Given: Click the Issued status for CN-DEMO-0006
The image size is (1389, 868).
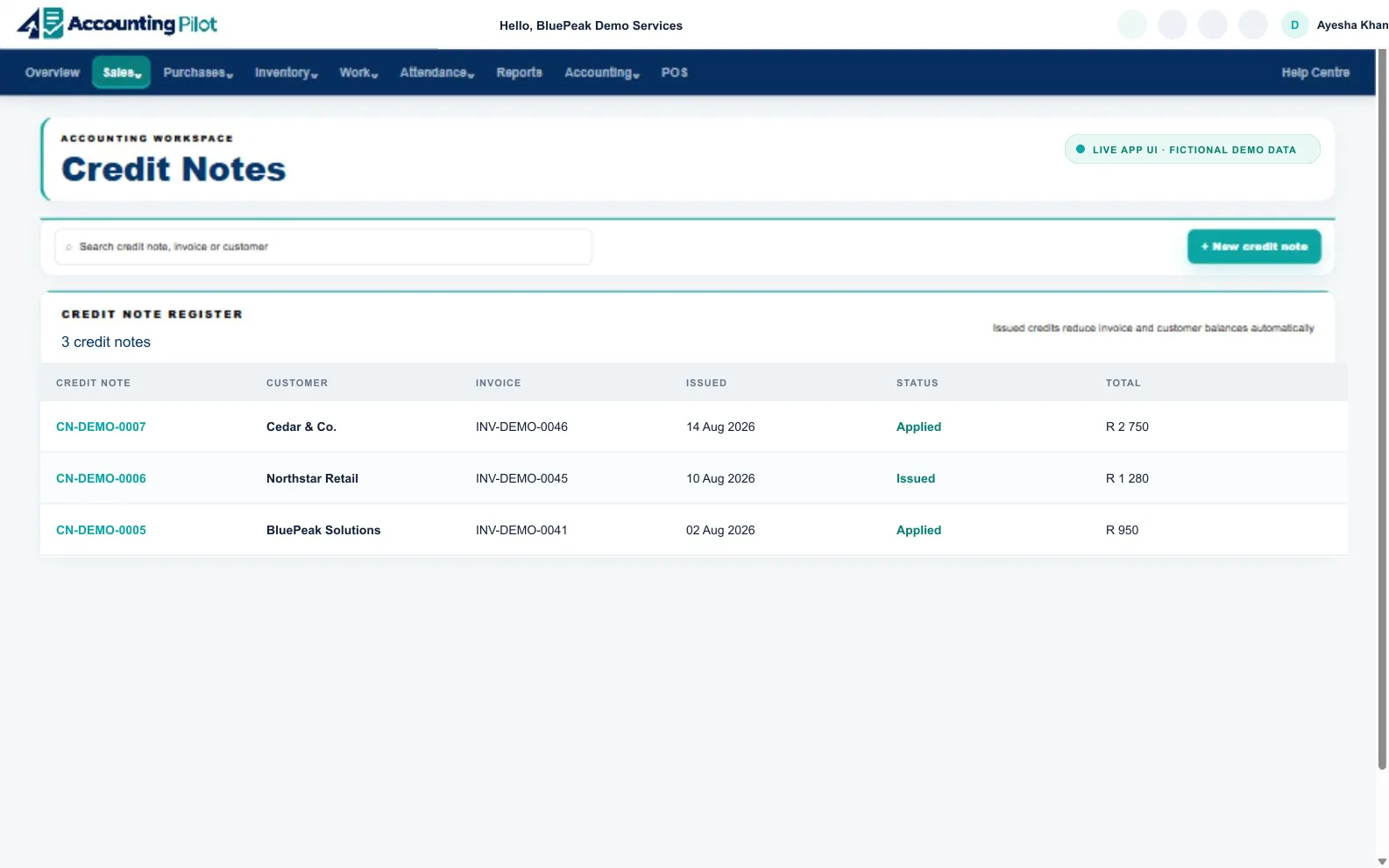Looking at the screenshot, I should [916, 478].
